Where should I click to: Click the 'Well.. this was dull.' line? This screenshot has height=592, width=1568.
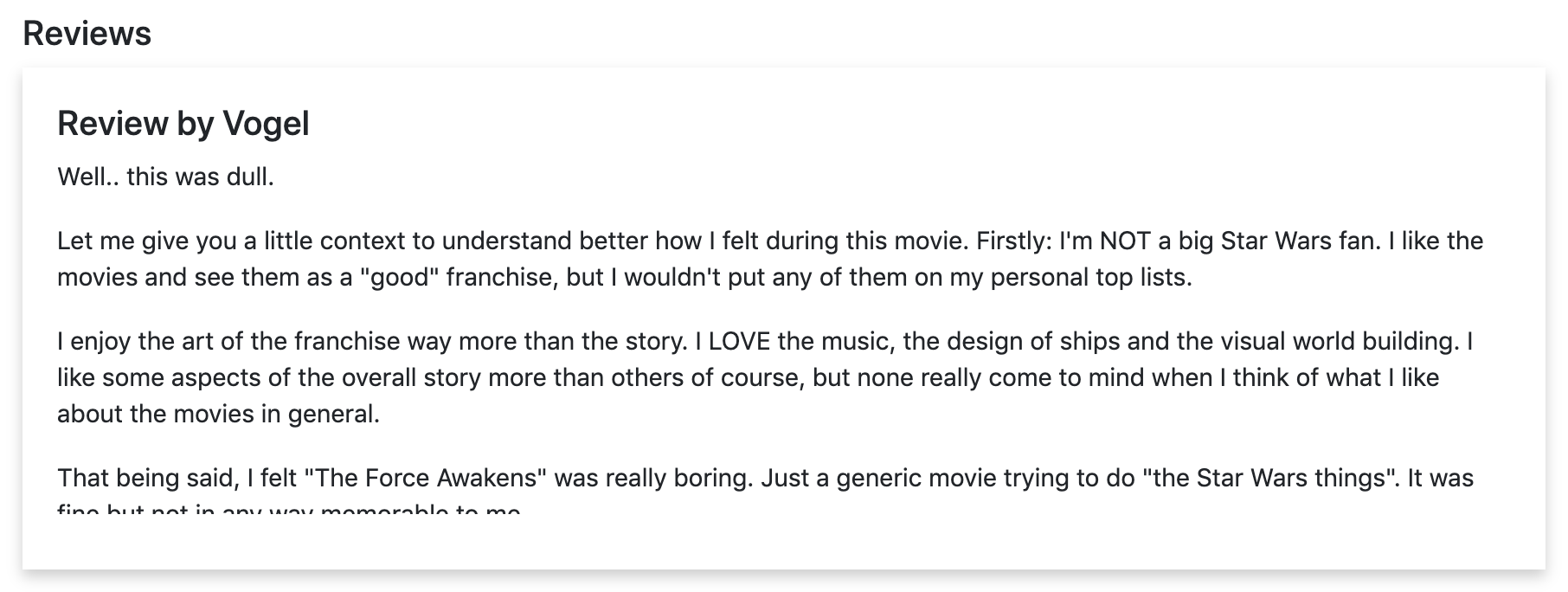point(165,177)
